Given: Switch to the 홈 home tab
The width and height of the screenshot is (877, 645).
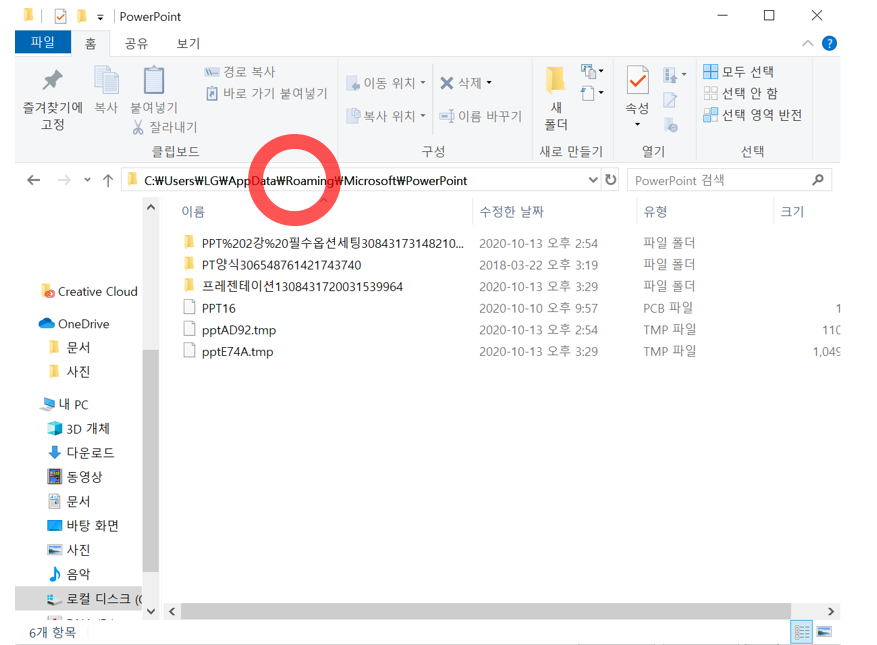Looking at the screenshot, I should pos(91,43).
